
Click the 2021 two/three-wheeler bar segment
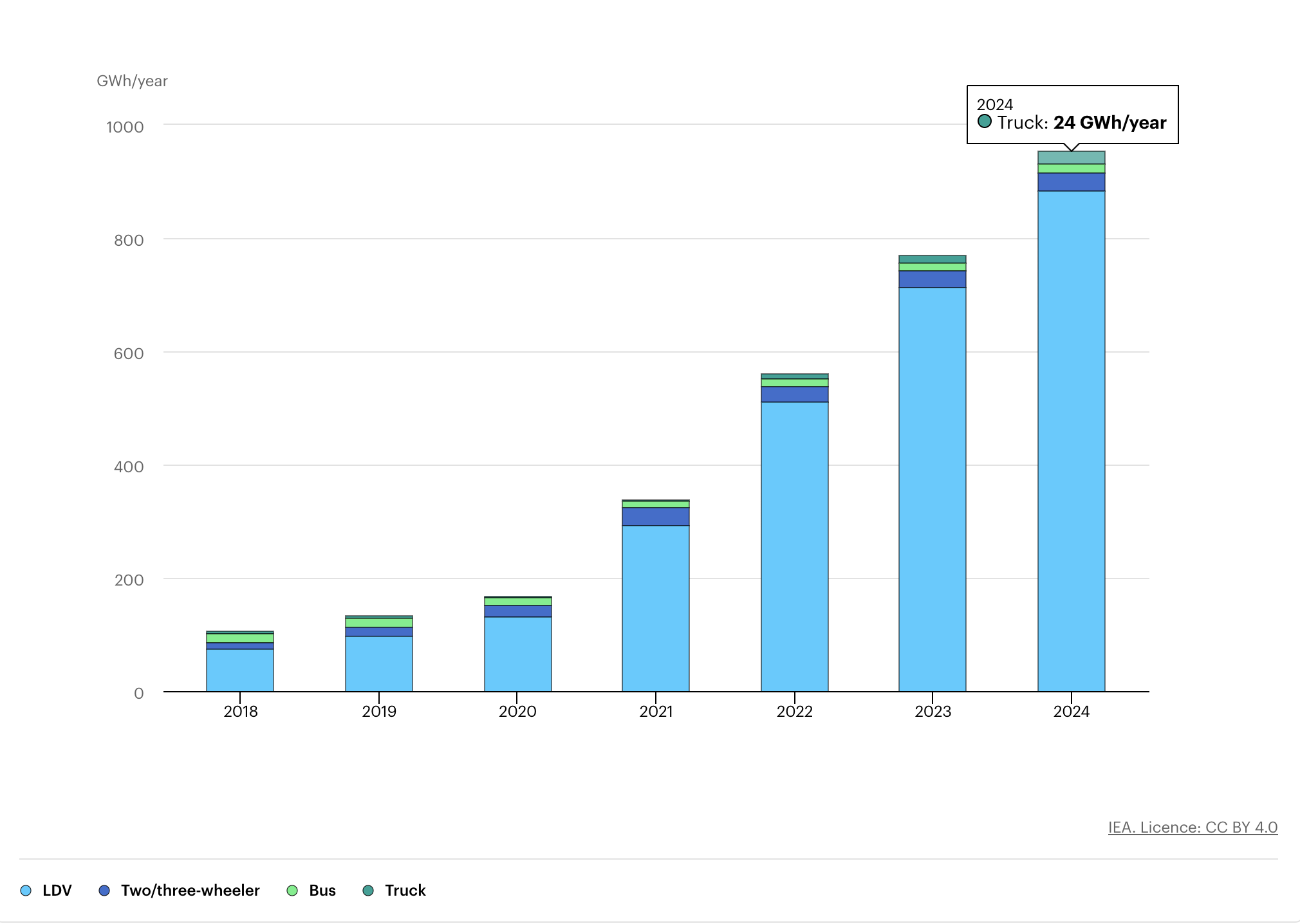(x=655, y=517)
